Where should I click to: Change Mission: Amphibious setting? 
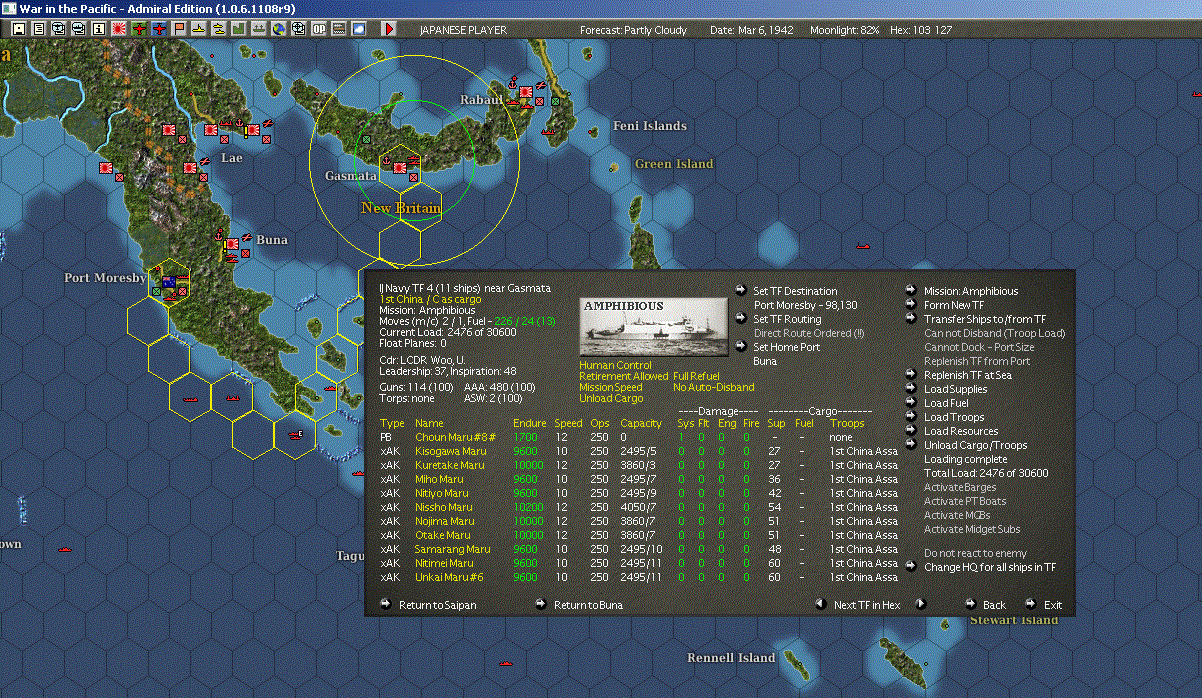[x=970, y=291]
